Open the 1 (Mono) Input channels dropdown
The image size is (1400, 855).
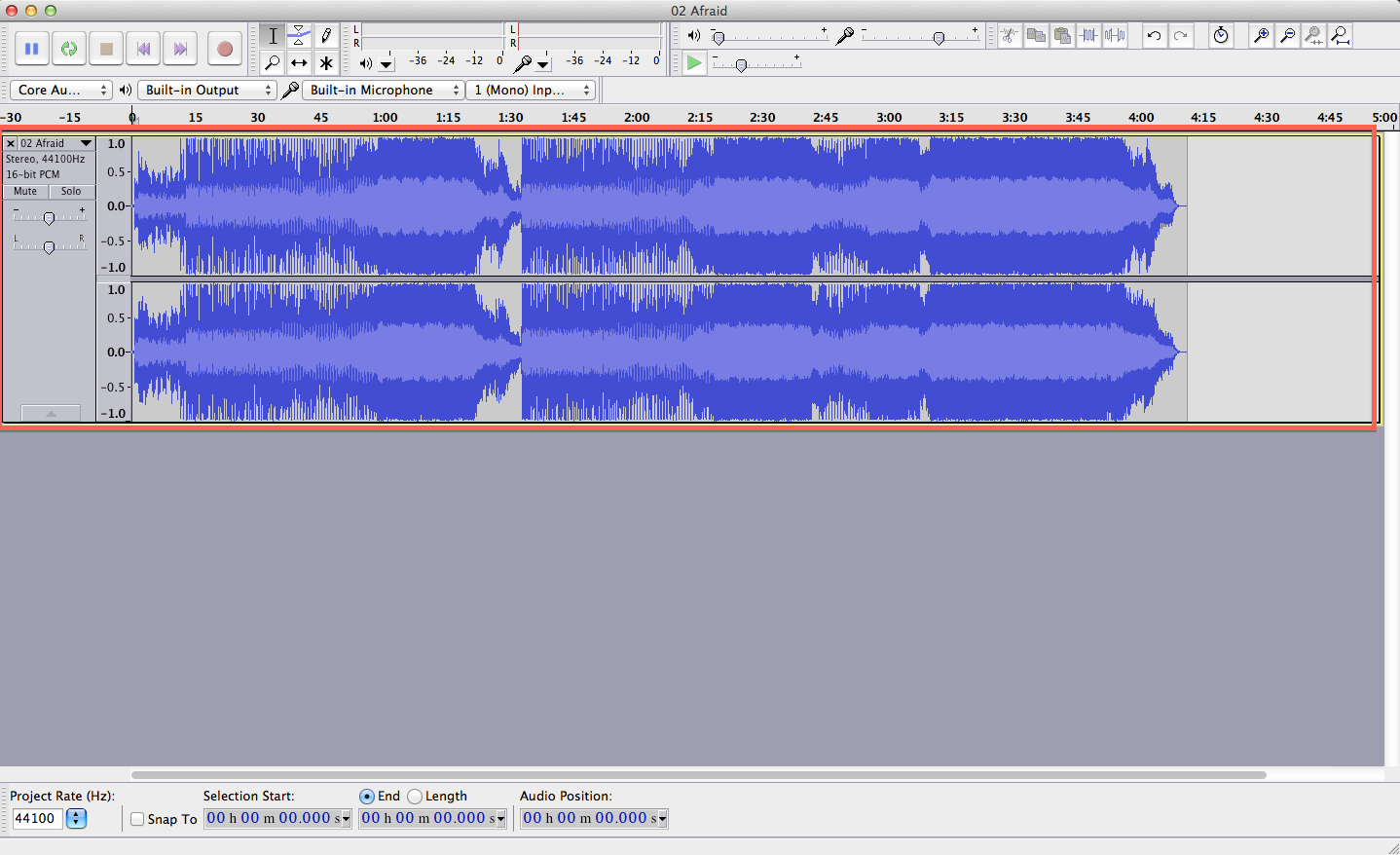tap(531, 90)
